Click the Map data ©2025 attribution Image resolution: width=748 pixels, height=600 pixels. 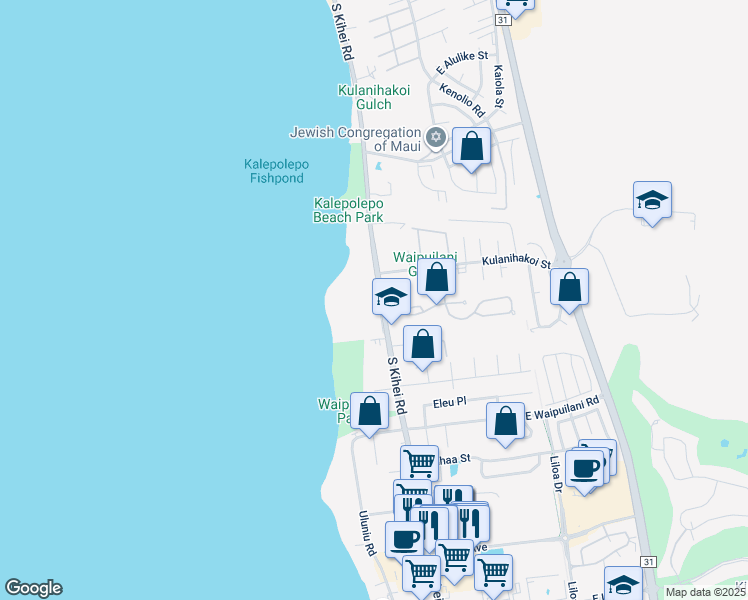point(706,592)
